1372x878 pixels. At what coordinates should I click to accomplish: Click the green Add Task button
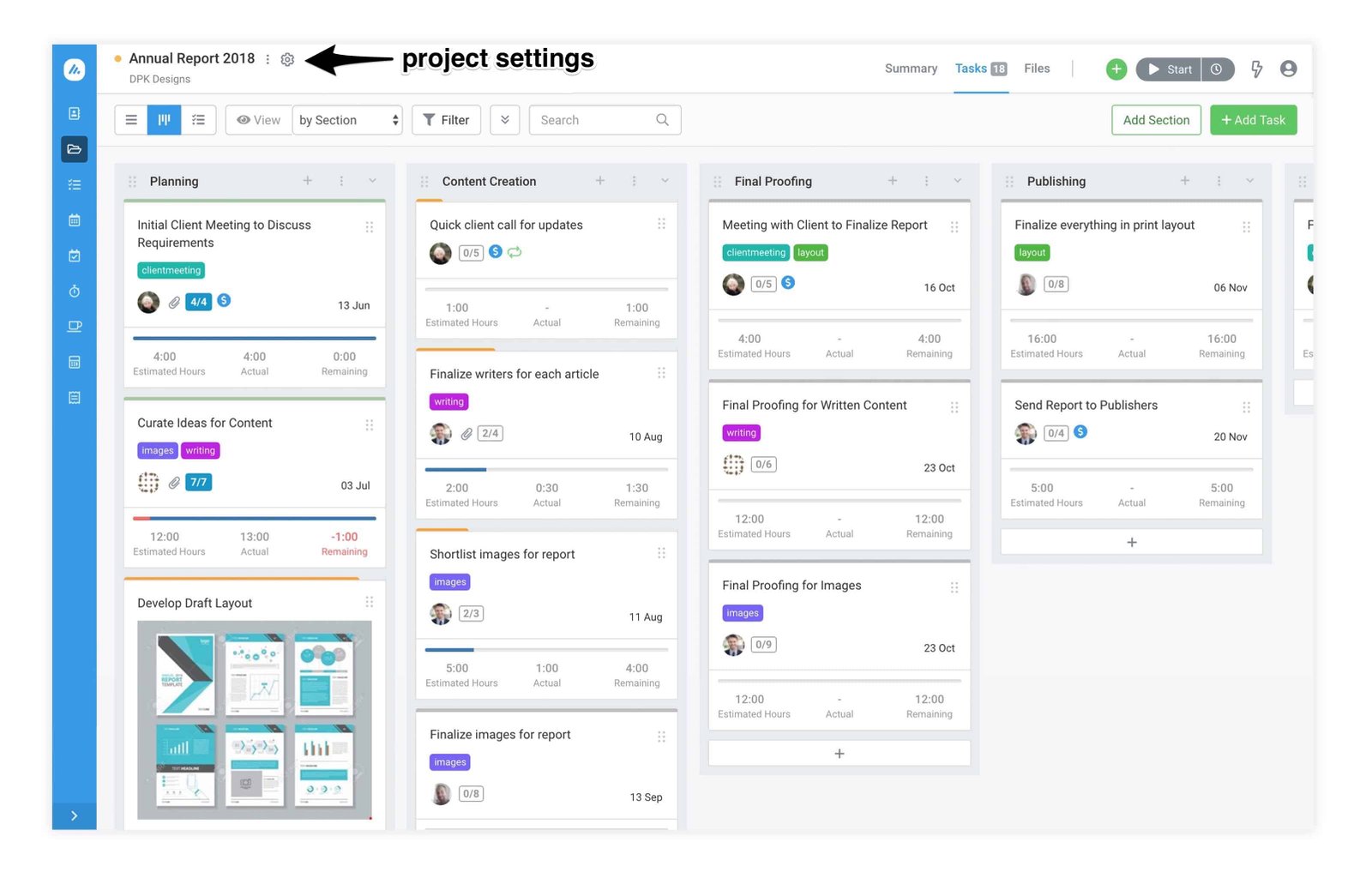[x=1253, y=120]
